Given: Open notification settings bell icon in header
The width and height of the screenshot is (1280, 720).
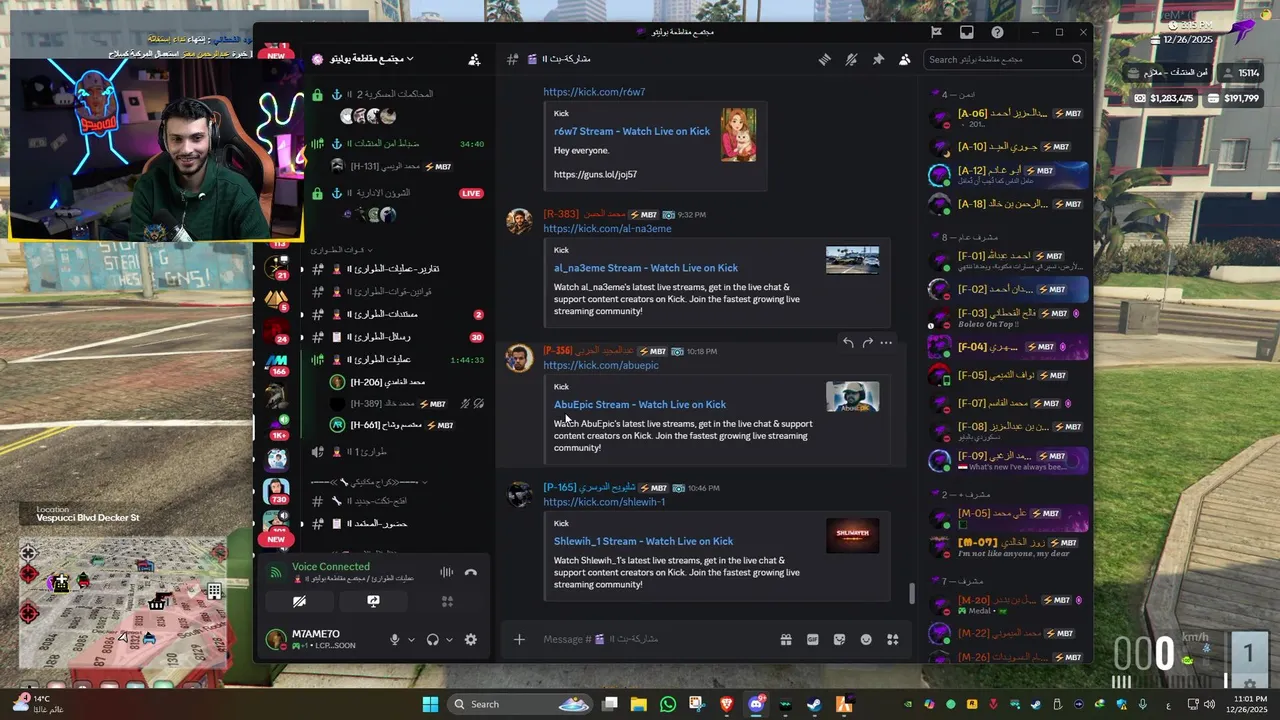Looking at the screenshot, I should coord(851,60).
